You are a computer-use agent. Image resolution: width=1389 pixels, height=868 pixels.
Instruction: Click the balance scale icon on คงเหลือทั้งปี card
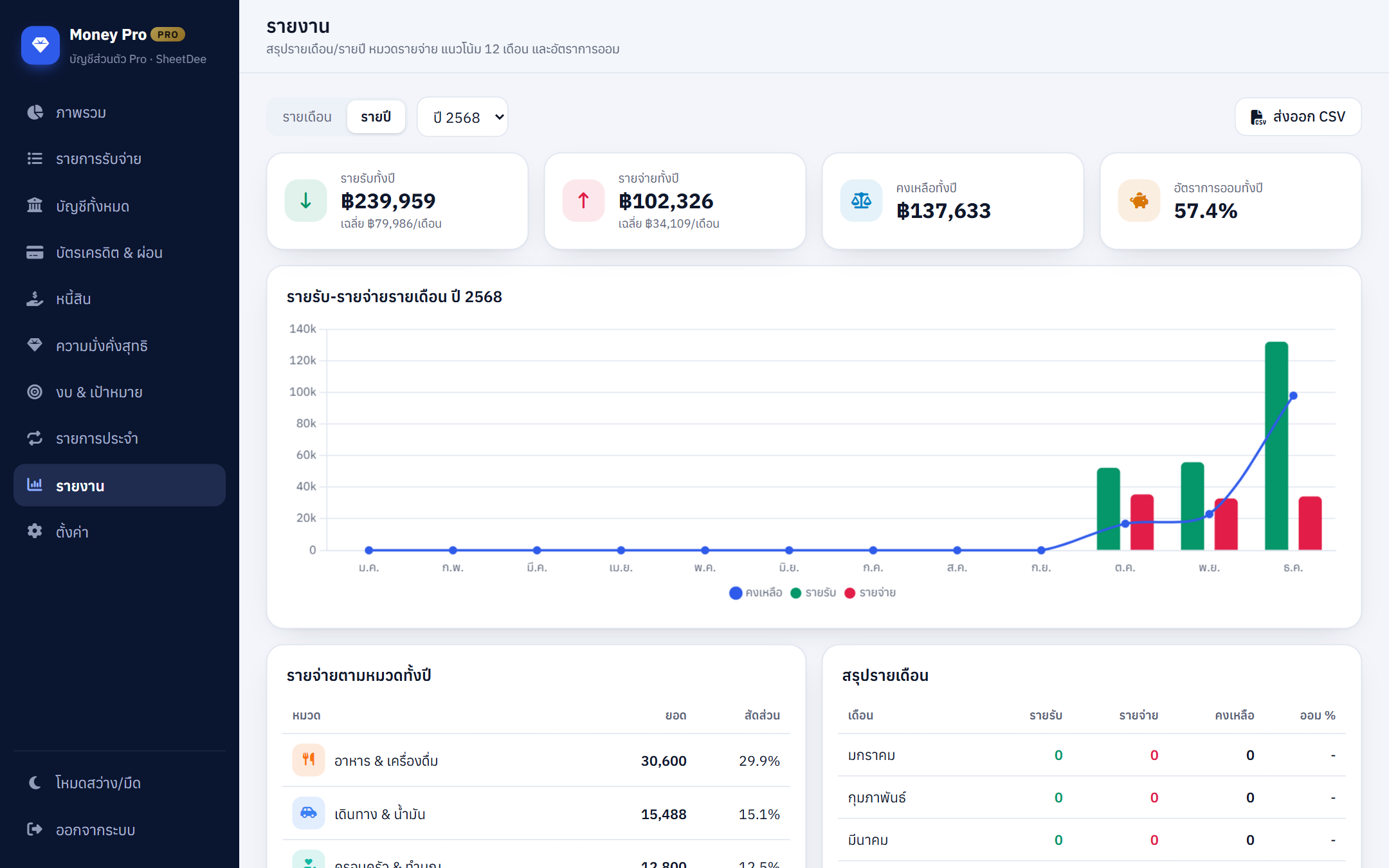pos(862,201)
